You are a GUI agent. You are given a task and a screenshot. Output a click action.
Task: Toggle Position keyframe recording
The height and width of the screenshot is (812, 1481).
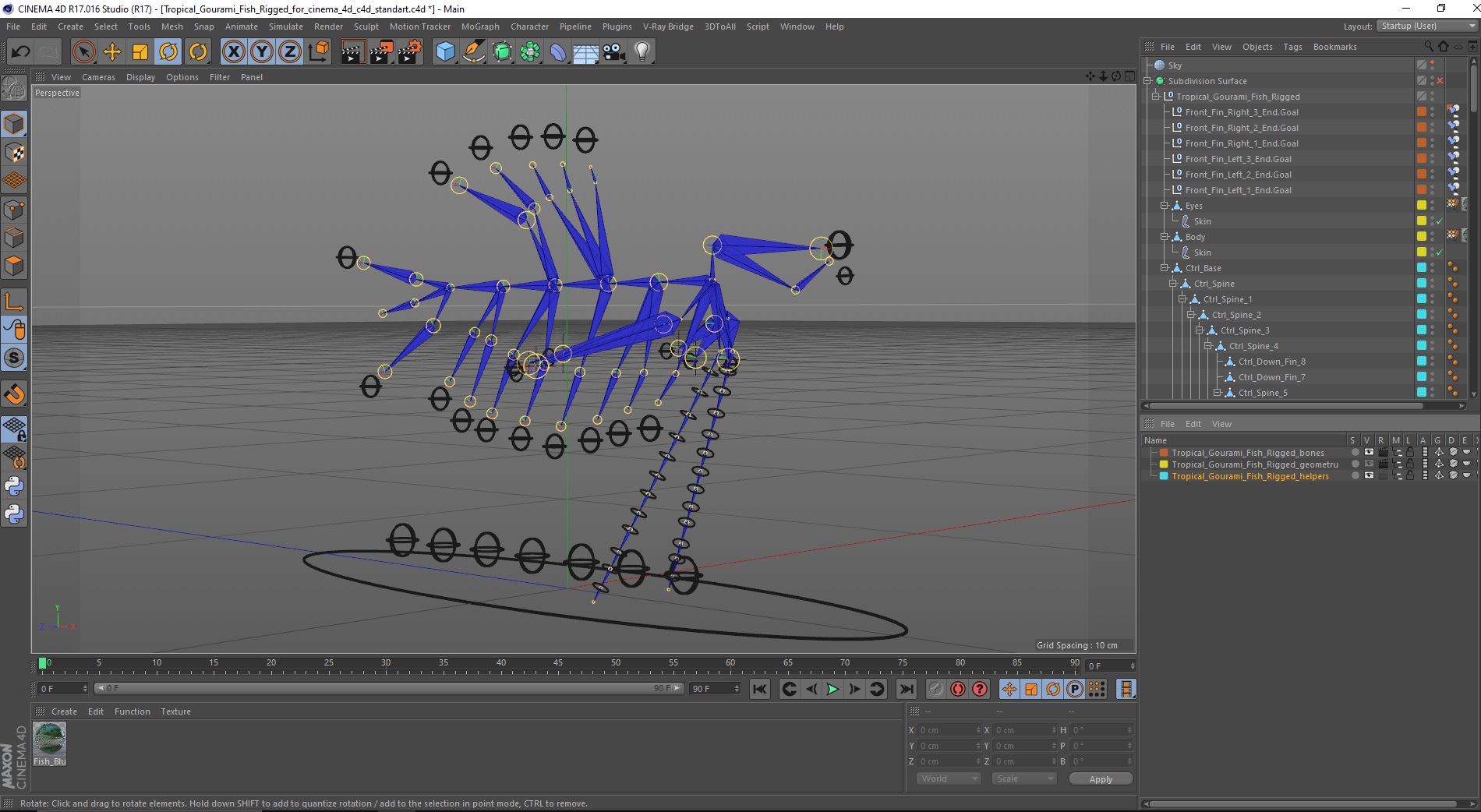coord(1009,689)
